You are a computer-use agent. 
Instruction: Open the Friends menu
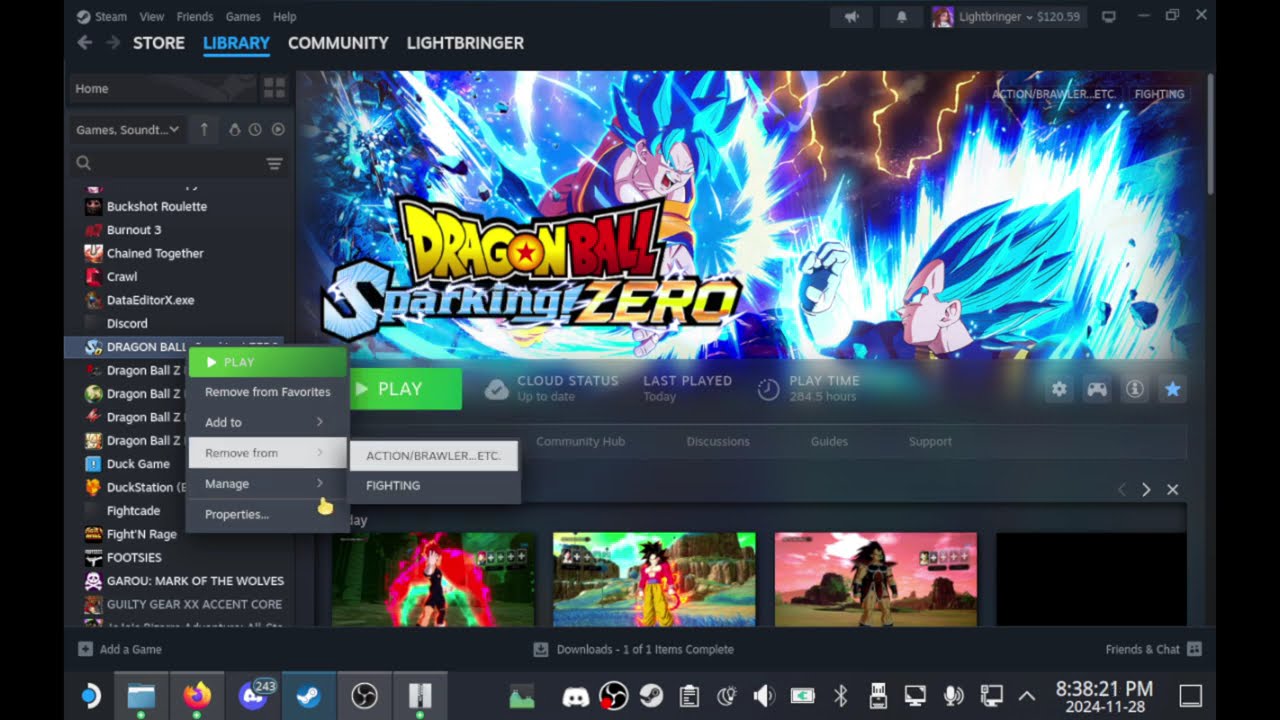coord(194,17)
